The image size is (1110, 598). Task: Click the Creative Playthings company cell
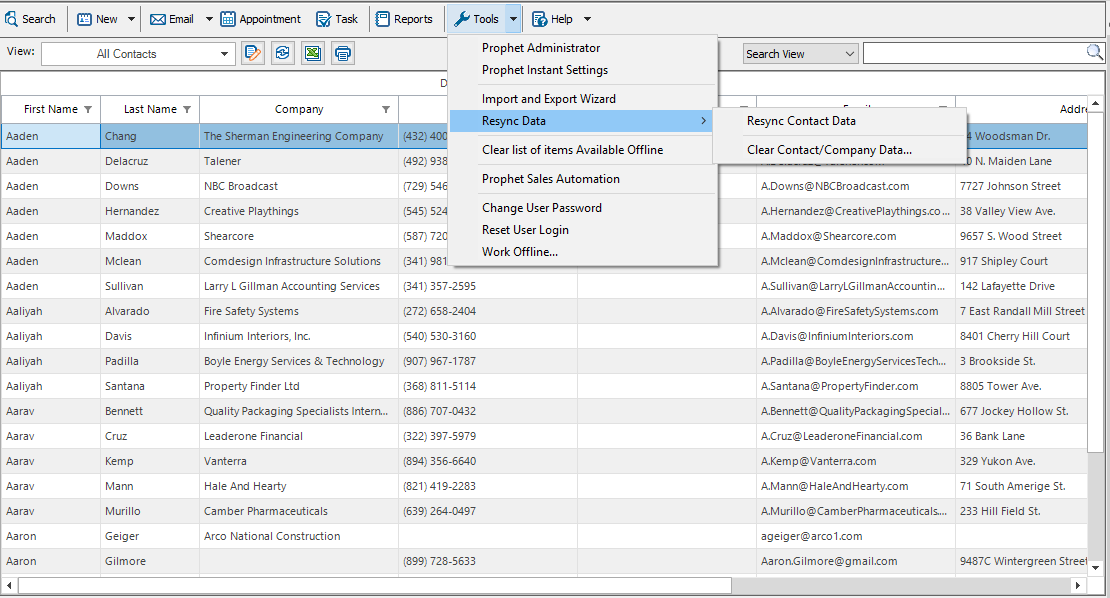(x=299, y=211)
